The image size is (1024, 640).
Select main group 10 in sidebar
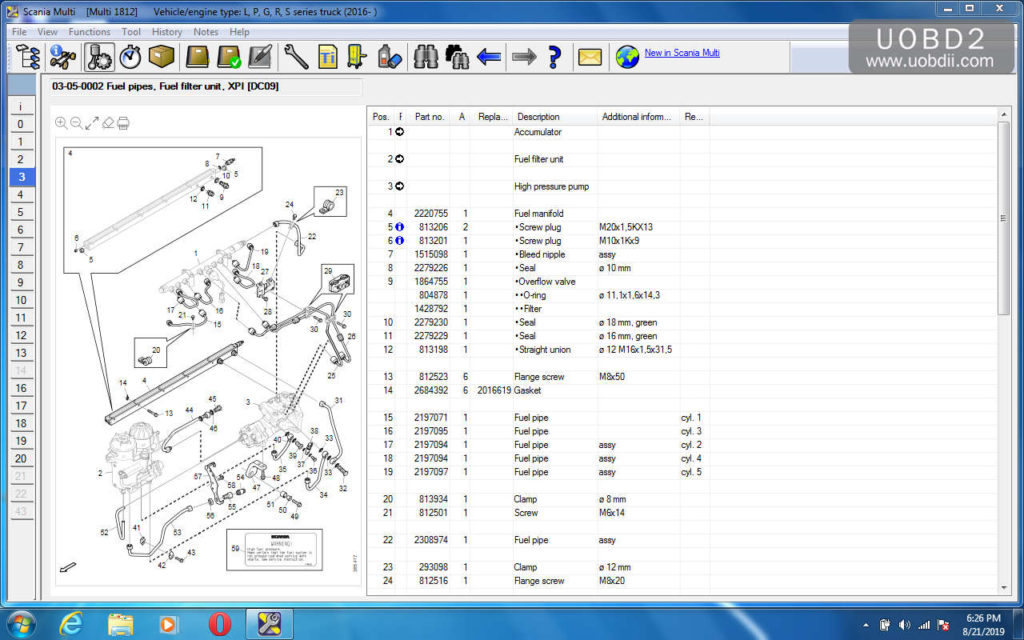coord(21,300)
